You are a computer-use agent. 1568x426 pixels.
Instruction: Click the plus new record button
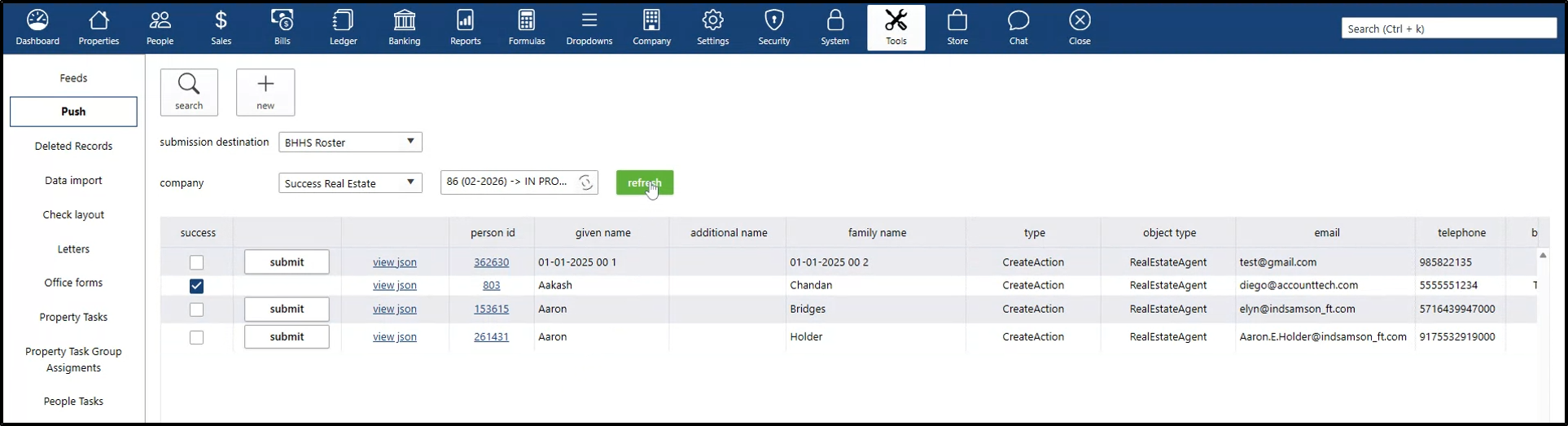click(x=265, y=92)
